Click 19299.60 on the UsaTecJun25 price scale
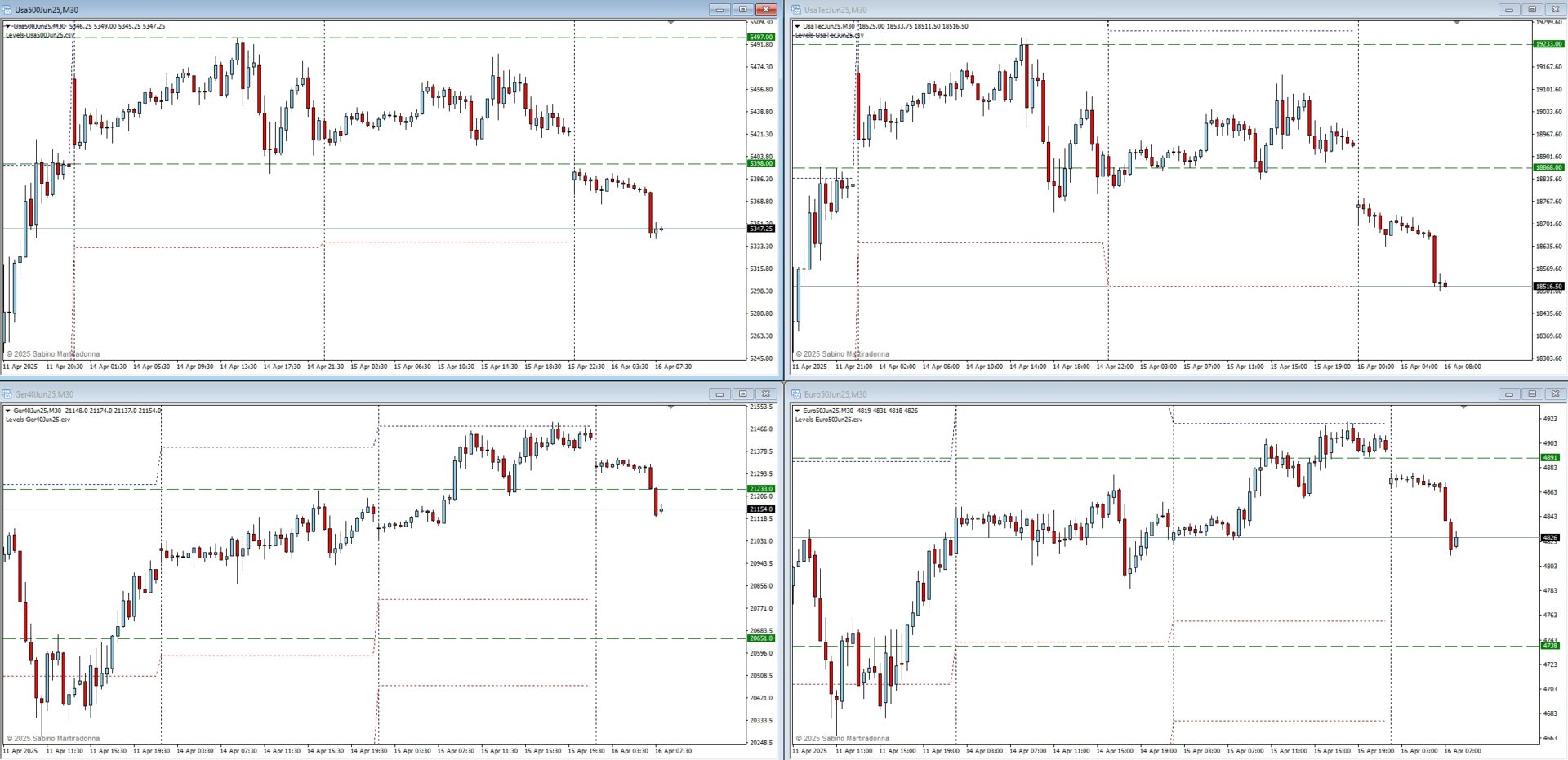Viewport: 1568px width, 760px height. [1549, 23]
